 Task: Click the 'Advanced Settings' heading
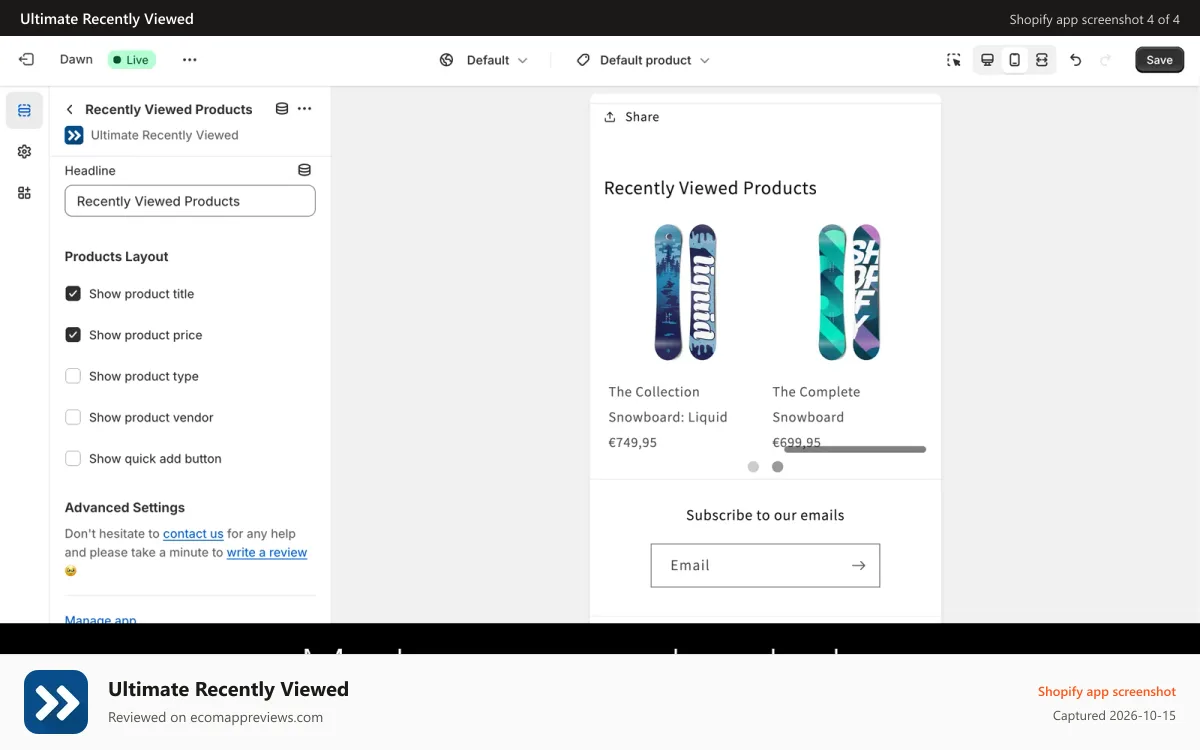click(125, 508)
